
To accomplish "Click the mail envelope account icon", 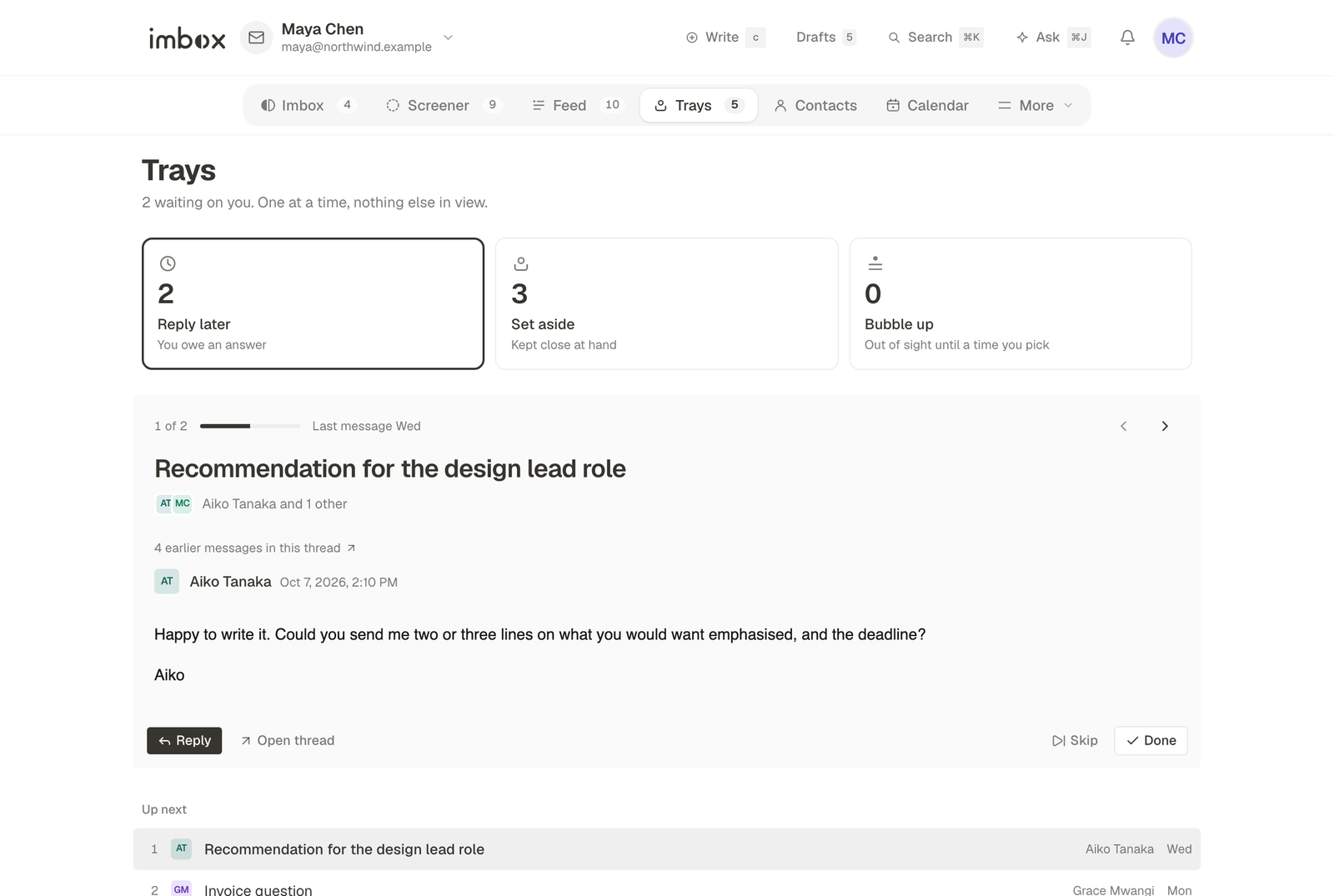I will click(256, 38).
